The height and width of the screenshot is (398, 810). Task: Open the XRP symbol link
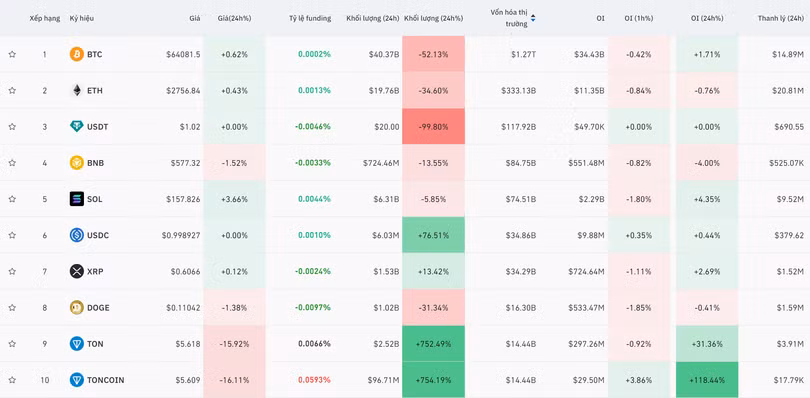95,271
